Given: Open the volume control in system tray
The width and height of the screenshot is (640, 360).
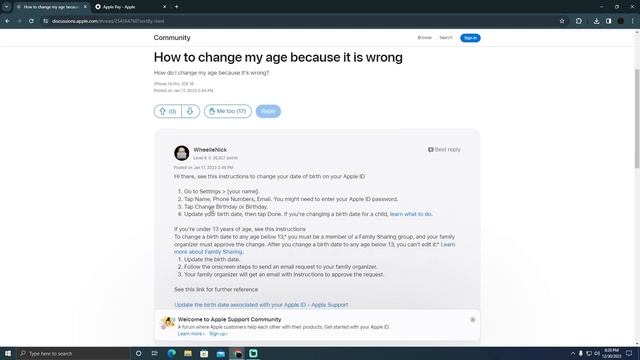Looking at the screenshot, I should 597,353.
